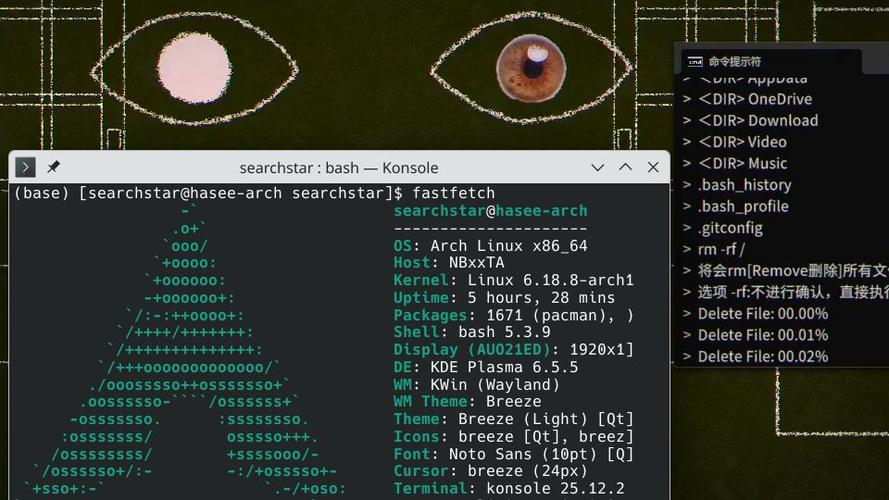This screenshot has height=500, width=889.
Task: Click the '.bash_history' line
Action: (737, 185)
